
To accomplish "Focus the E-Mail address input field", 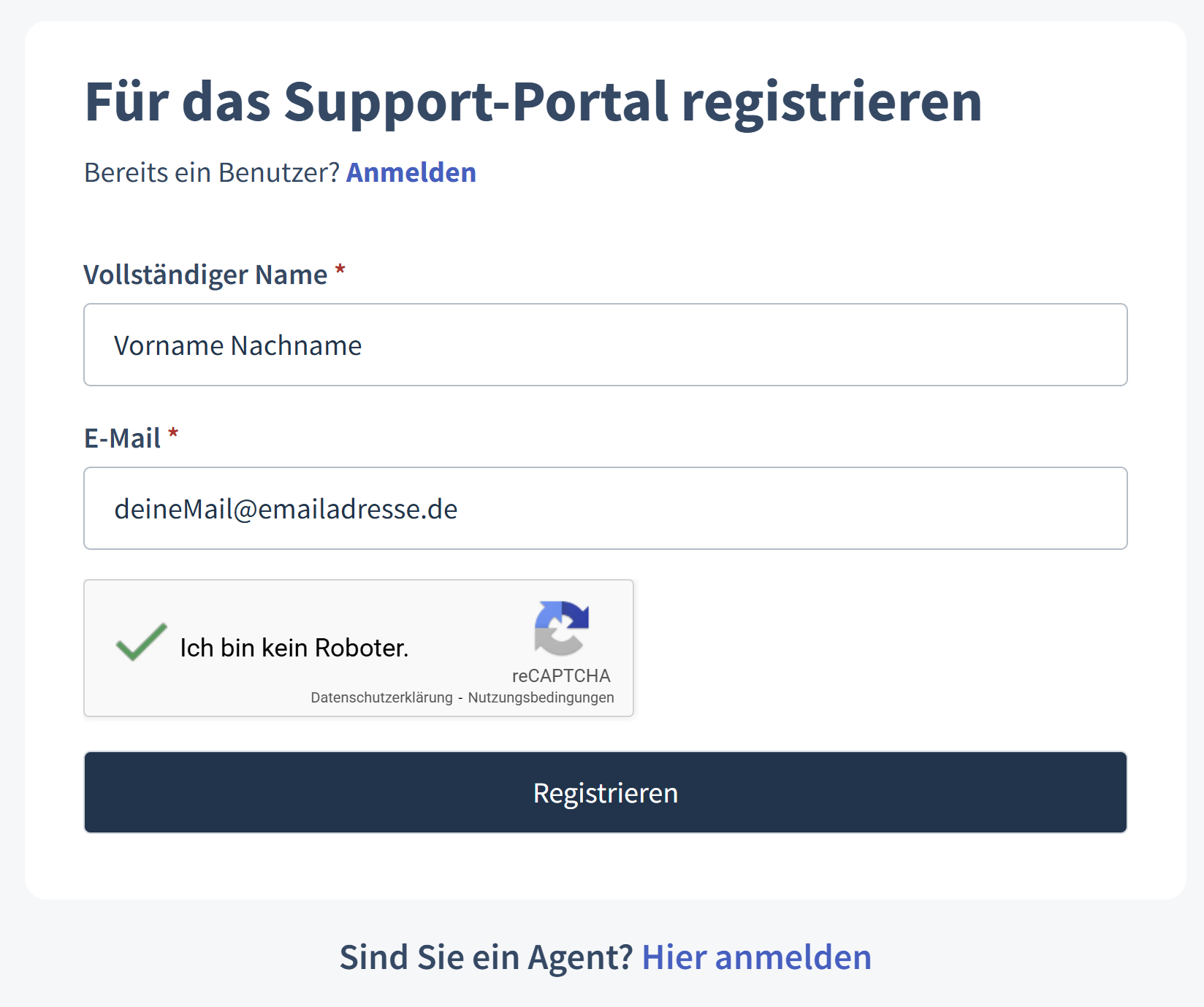I will 606,508.
